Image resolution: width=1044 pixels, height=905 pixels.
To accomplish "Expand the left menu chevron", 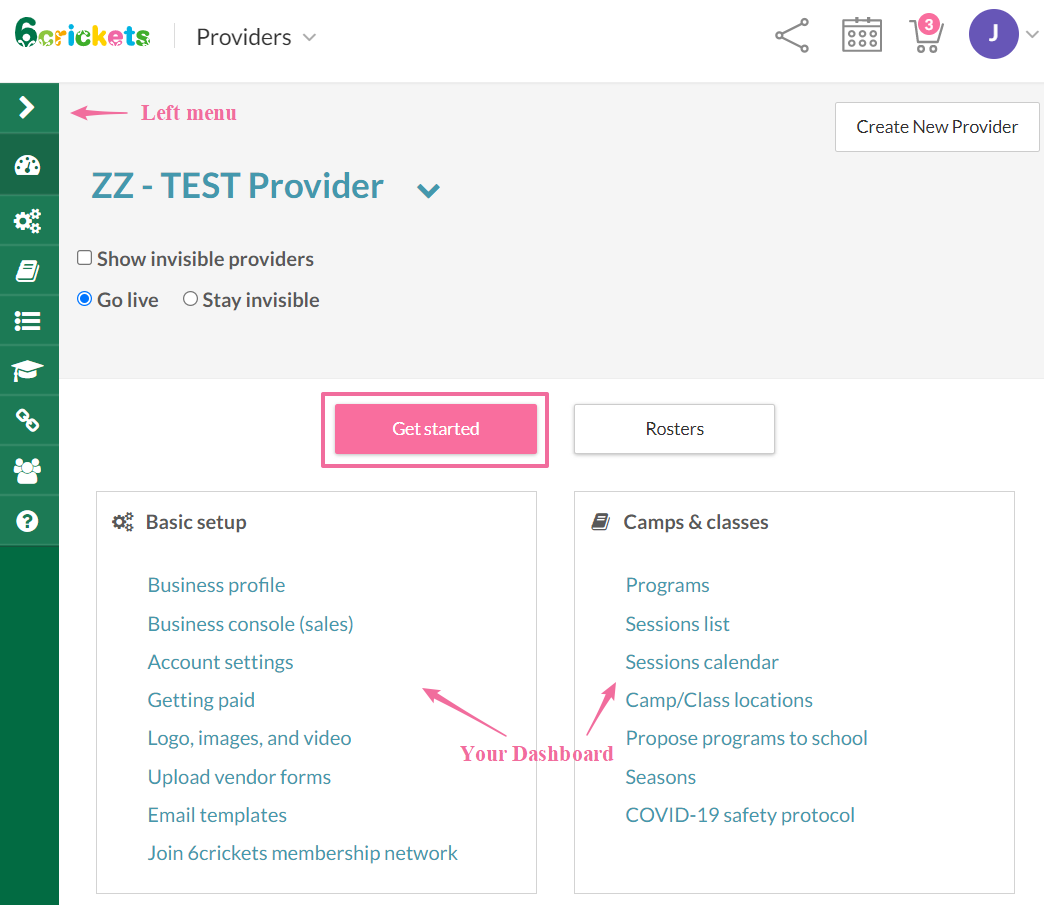I will point(28,107).
